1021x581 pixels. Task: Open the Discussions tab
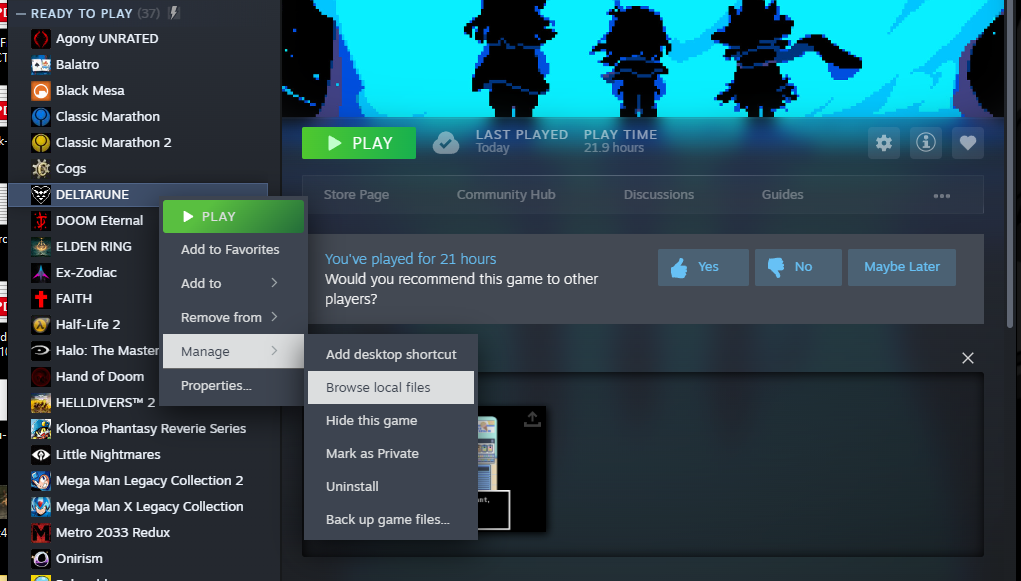658,195
